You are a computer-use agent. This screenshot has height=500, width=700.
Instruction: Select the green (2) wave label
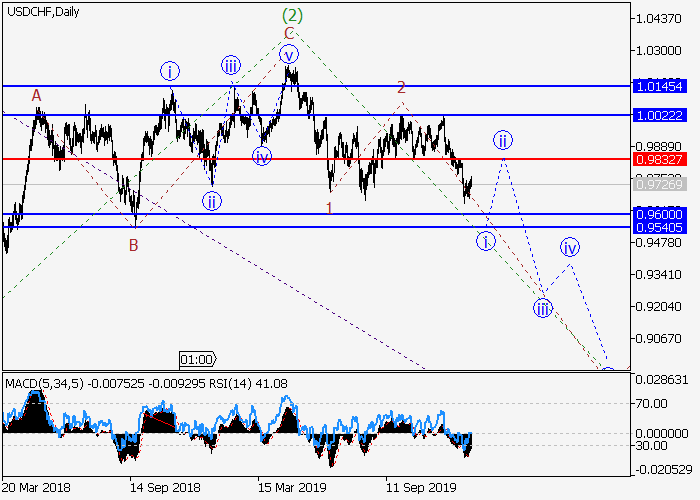291,15
